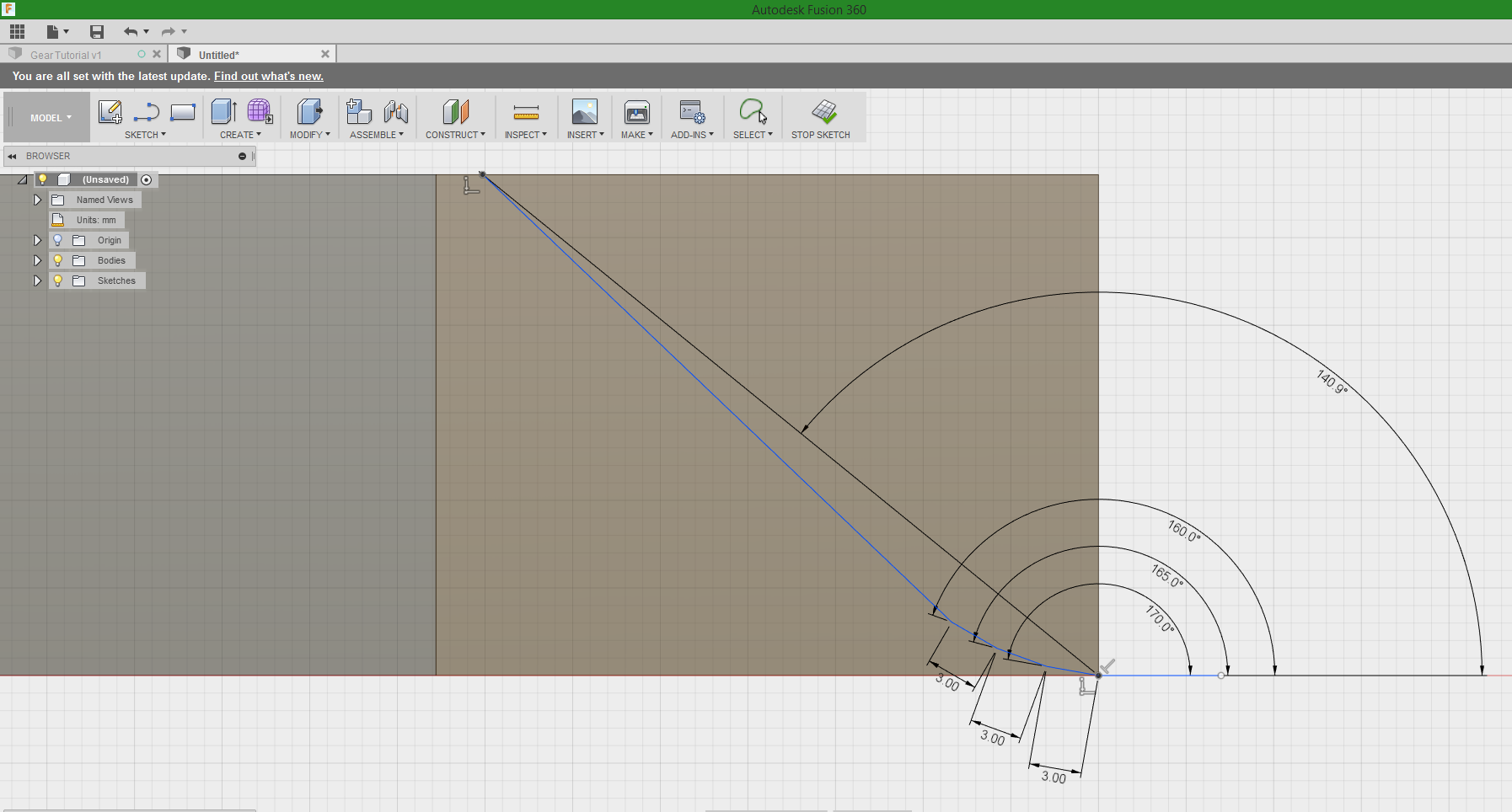Open the SKETCH dropdown menu
This screenshot has width=1512, height=812.
tap(145, 135)
